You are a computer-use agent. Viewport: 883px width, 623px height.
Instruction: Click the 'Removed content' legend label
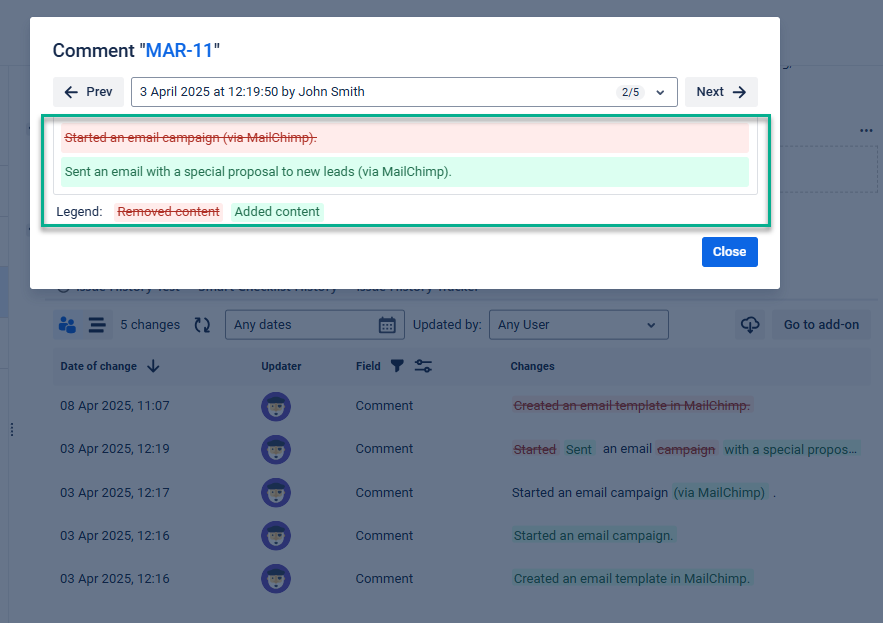168,212
